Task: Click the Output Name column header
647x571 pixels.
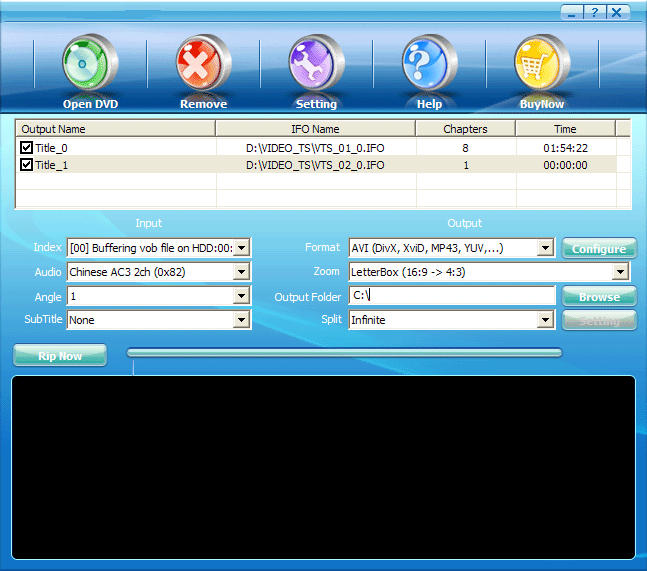Action: (115, 129)
